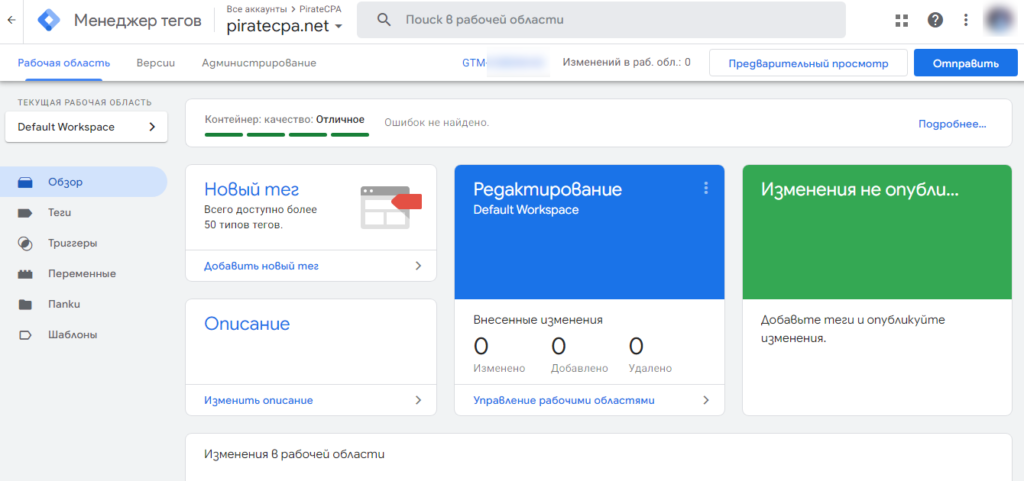
Task: Go to Переменные in the sidebar
Action: click(84, 274)
